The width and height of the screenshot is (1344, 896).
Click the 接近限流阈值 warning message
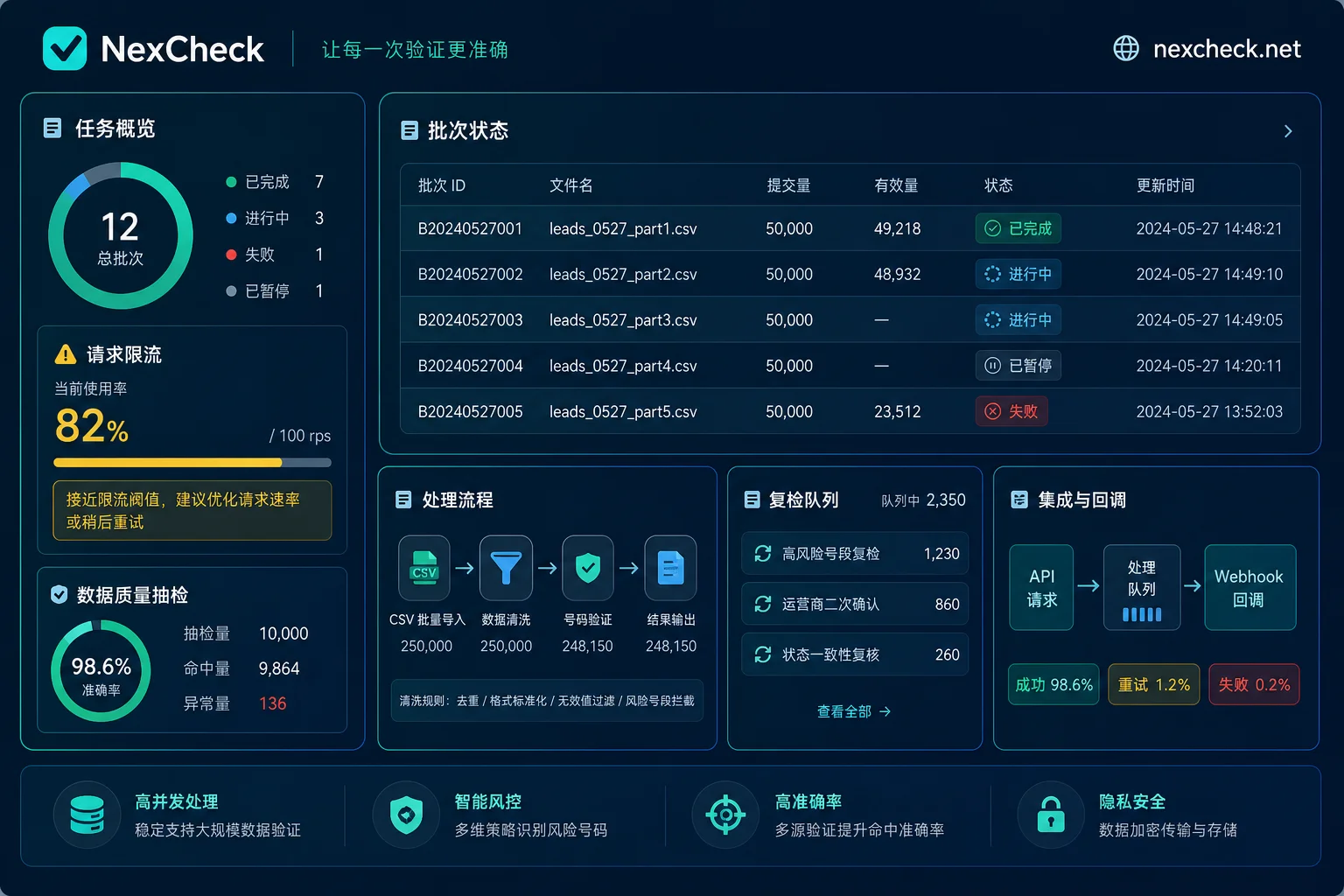[192, 510]
